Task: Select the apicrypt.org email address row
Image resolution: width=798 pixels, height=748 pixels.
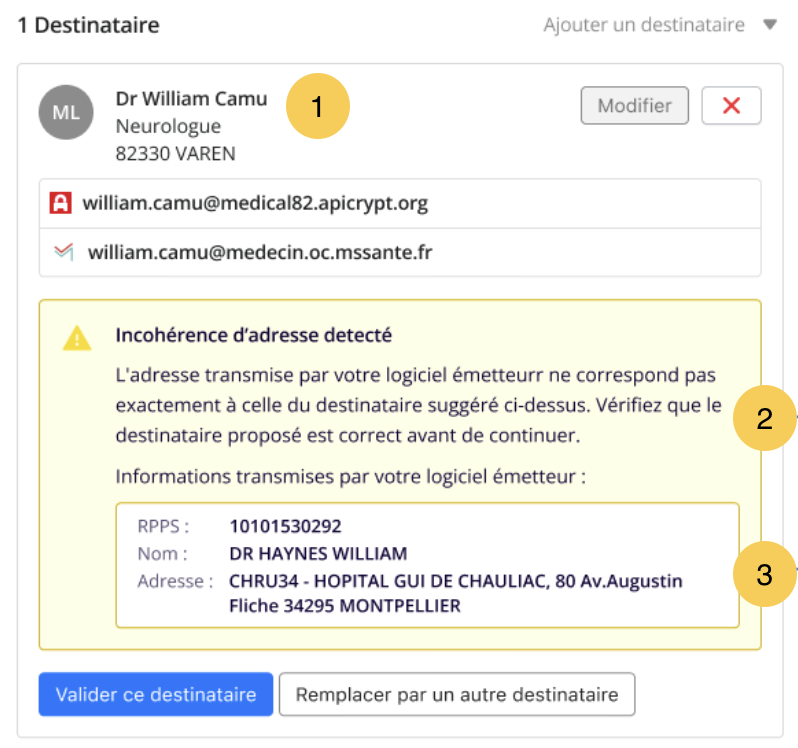Action: (x=400, y=204)
